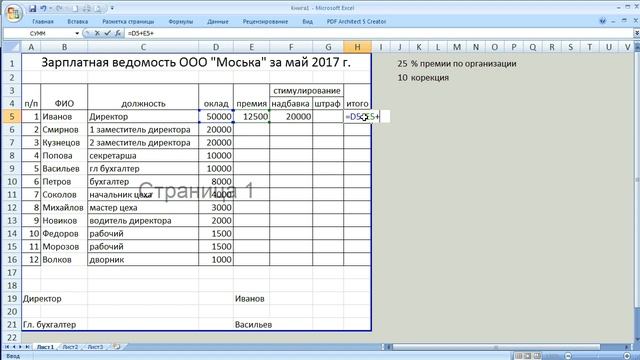The width and height of the screenshot is (640, 360).
Task: Open the Рецензирование ribbon tab
Action: click(x=265, y=22)
